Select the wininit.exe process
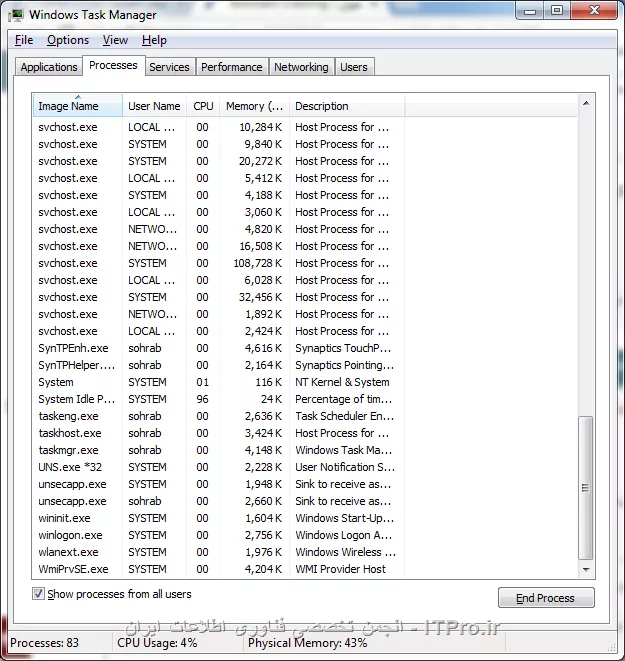 (x=218, y=518)
